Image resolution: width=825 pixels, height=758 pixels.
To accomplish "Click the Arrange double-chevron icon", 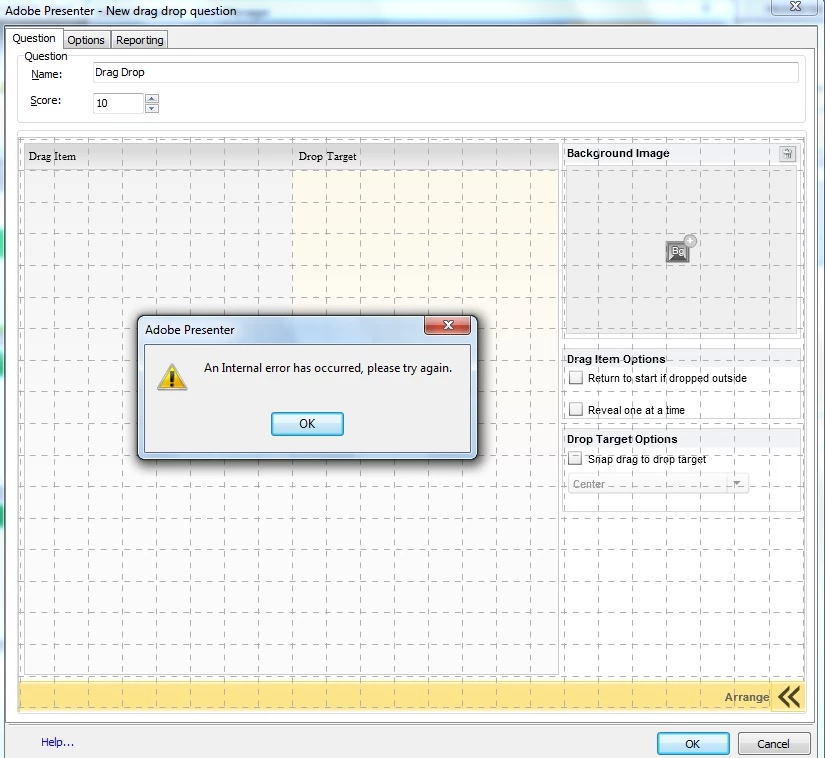I will pos(789,696).
